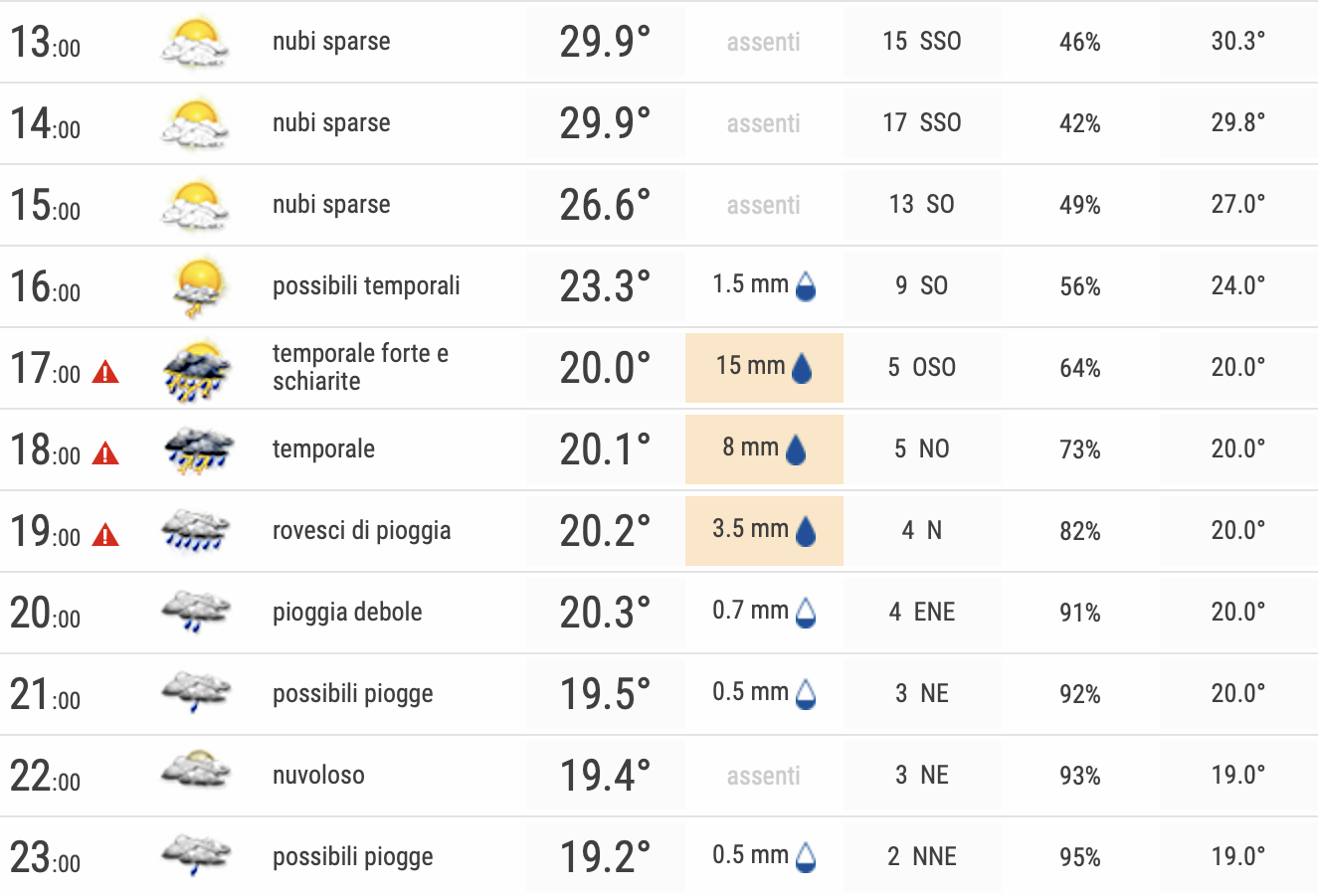Click the overcast cloud icon at 22:00
Image resolution: width=1318 pixels, height=896 pixels.
click(196, 771)
